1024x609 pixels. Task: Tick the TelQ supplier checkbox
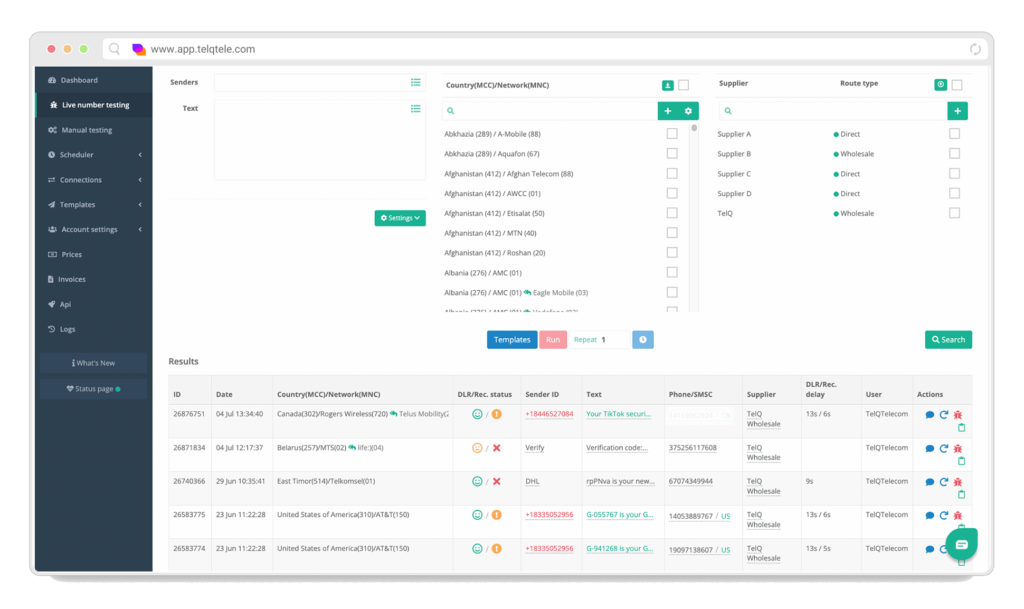coord(954,213)
